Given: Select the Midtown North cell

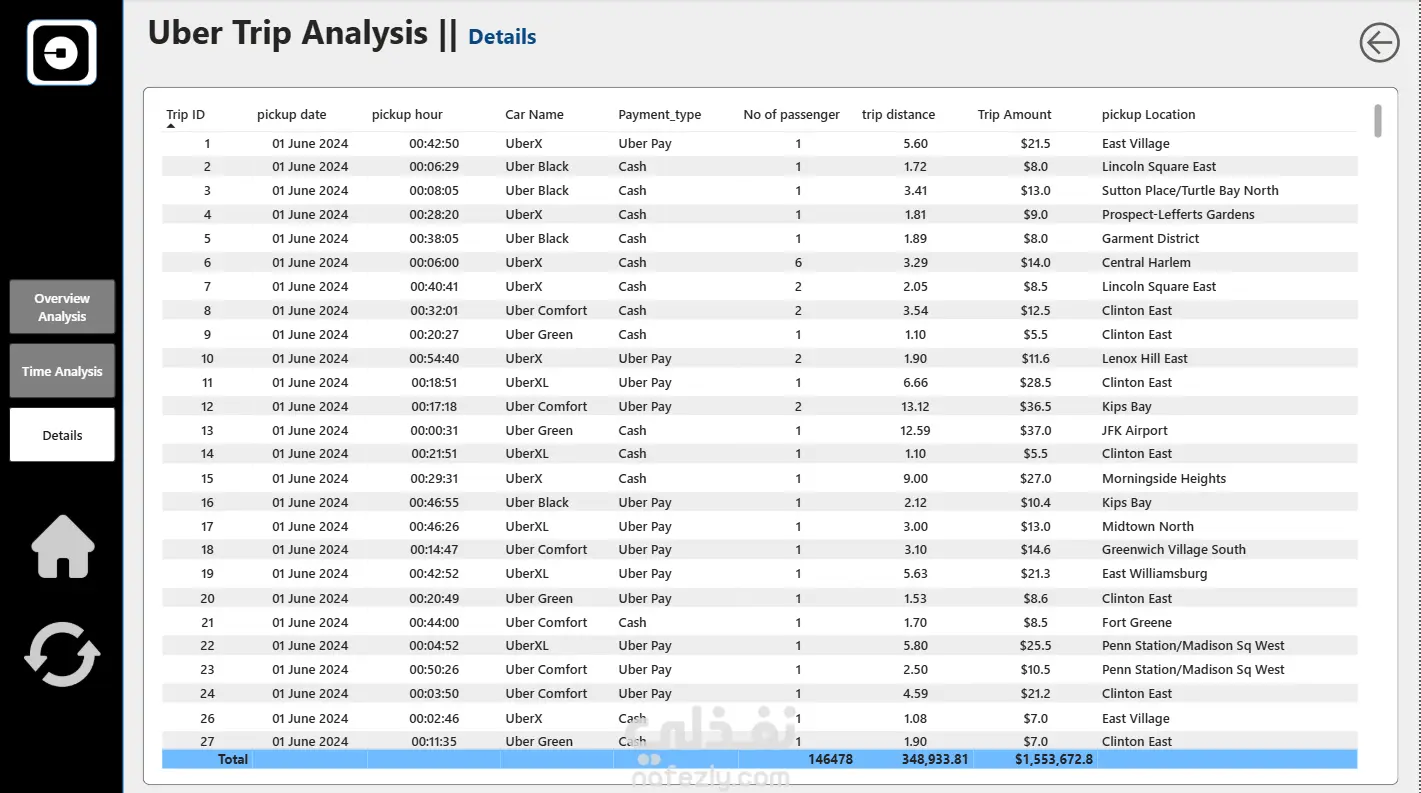Looking at the screenshot, I should (x=1148, y=526).
